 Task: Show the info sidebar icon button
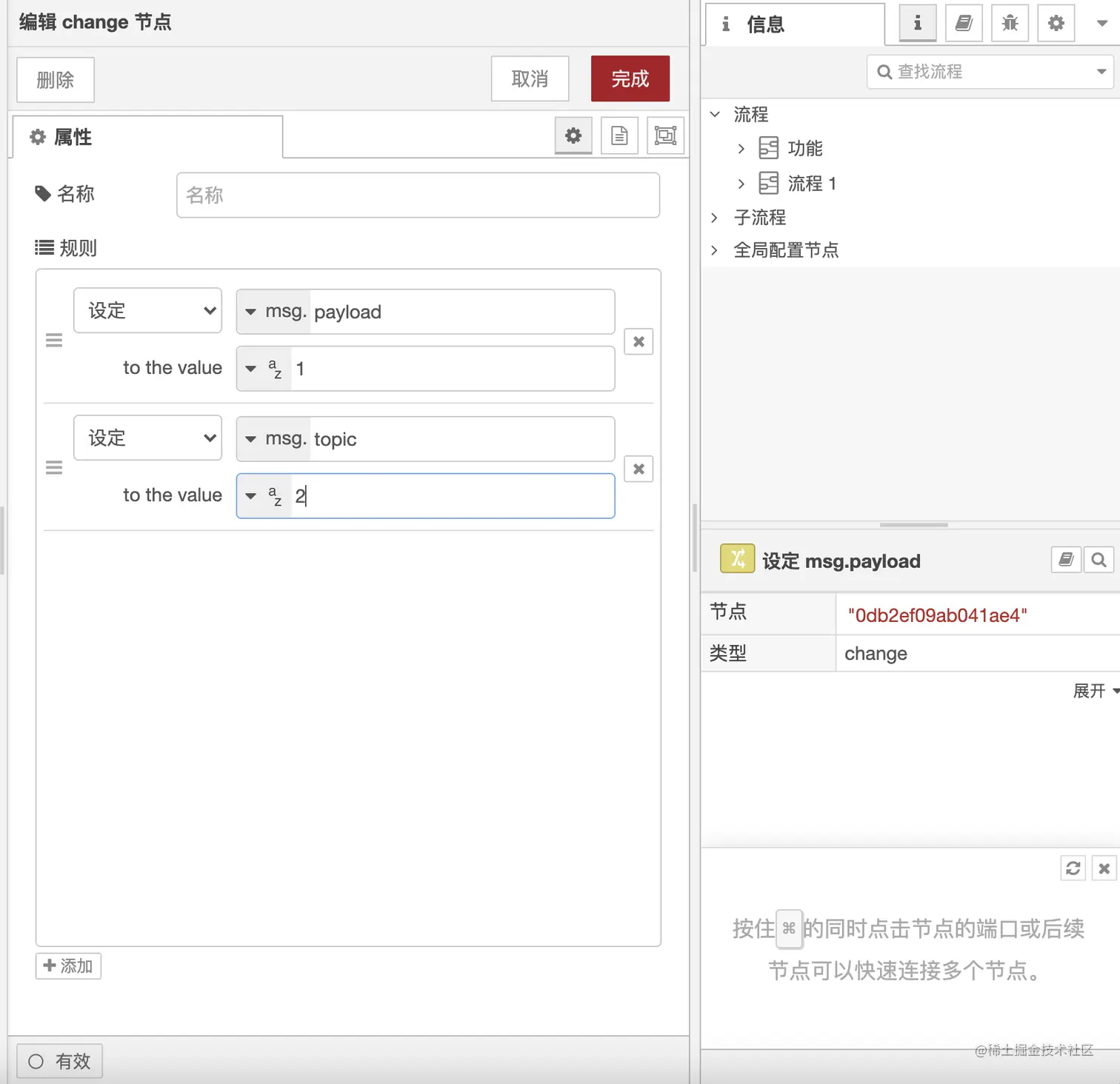(x=918, y=23)
